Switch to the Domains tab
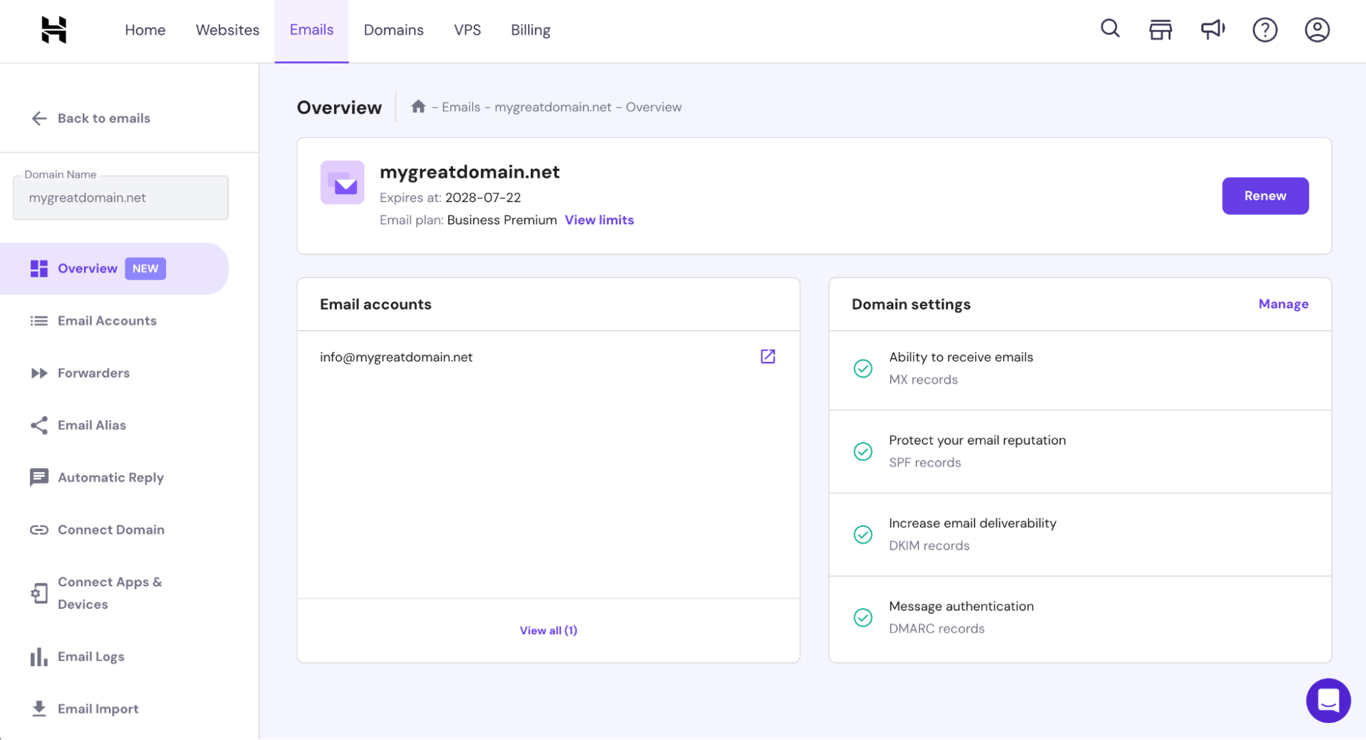 coord(393,29)
